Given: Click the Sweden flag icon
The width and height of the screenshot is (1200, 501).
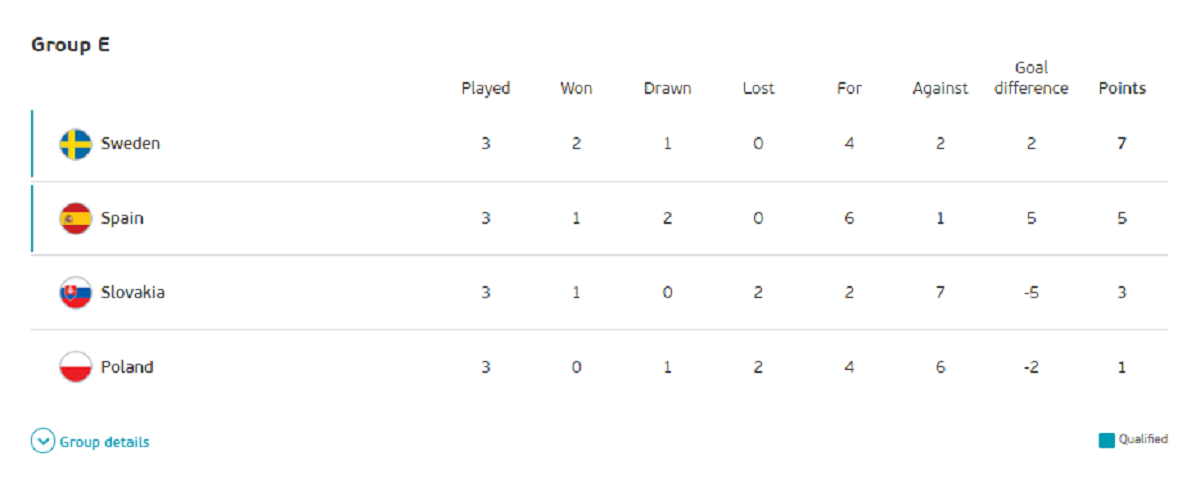Looking at the screenshot, I should (76, 144).
